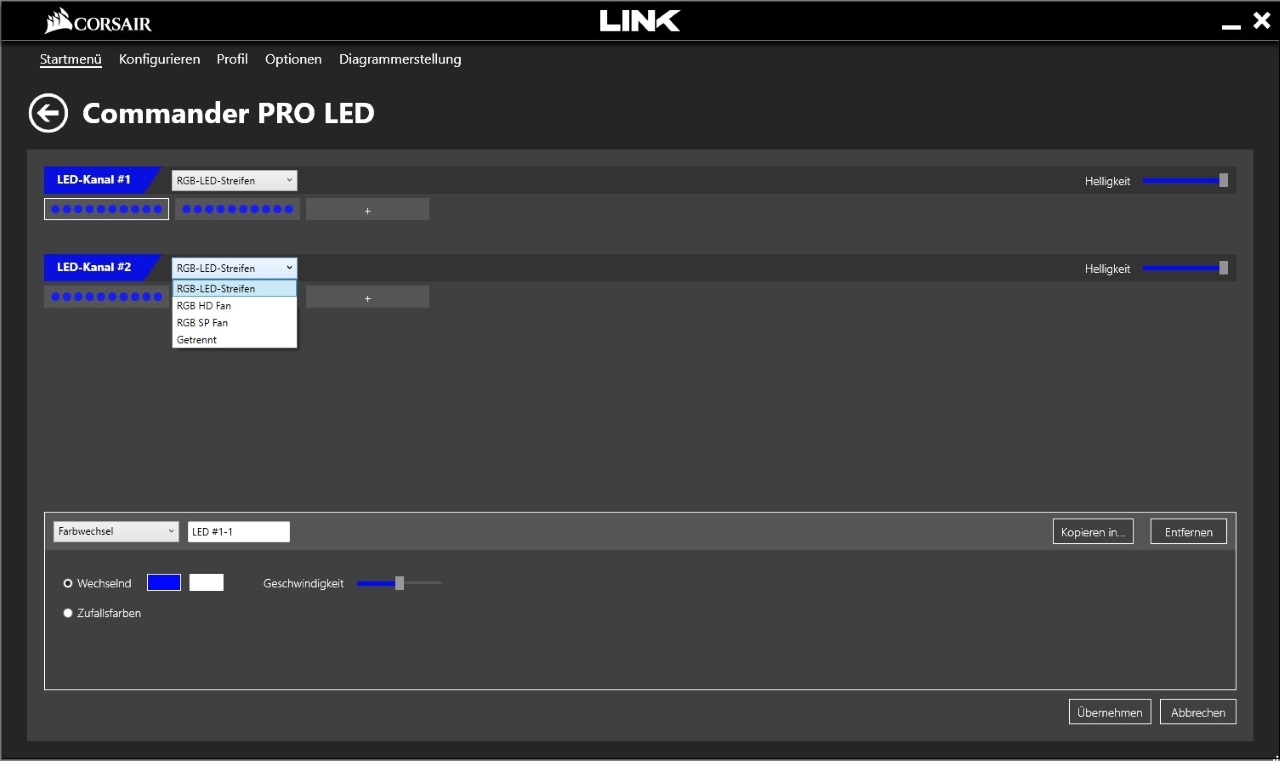This screenshot has width=1280, height=761.
Task: Open the Konfigurieren menu item
Action: (159, 59)
